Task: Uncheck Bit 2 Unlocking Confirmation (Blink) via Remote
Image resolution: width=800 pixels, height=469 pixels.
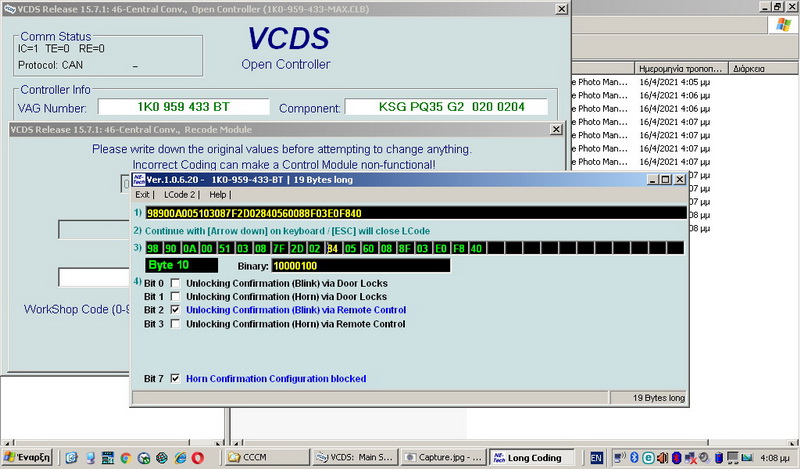Action: click(175, 309)
